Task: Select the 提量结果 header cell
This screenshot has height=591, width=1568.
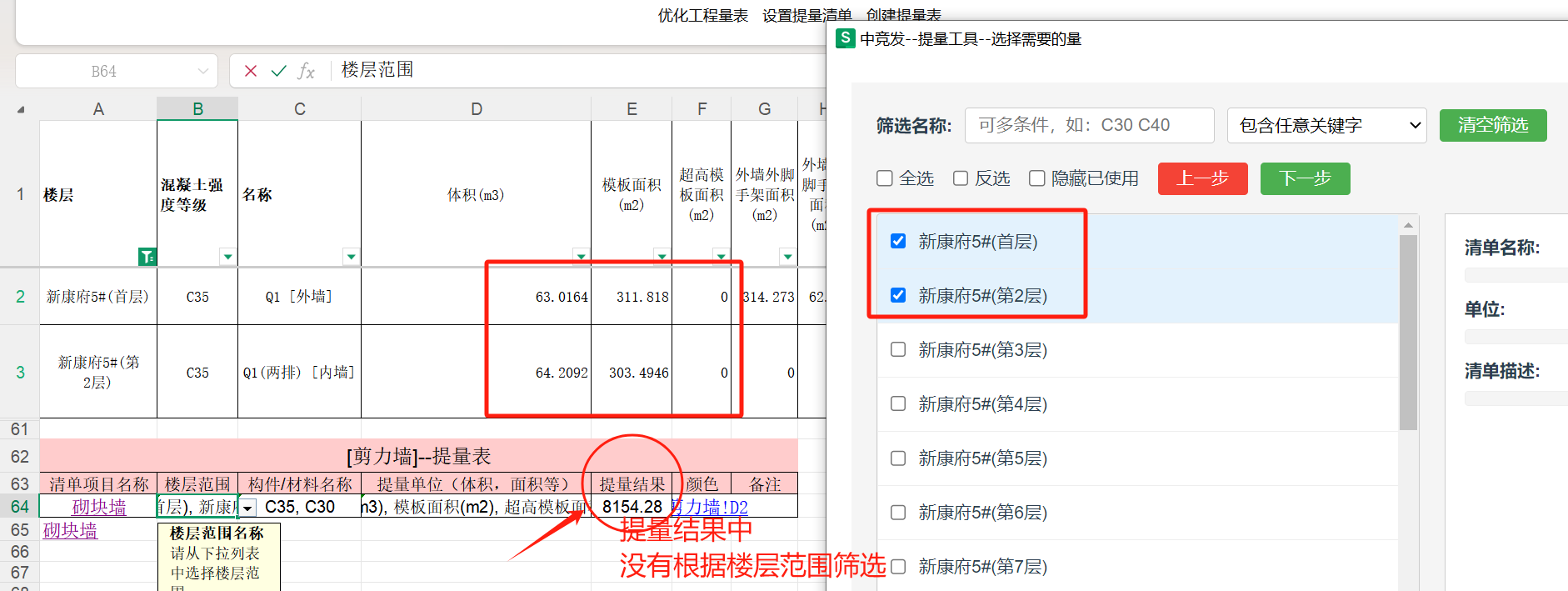Action: 632,484
